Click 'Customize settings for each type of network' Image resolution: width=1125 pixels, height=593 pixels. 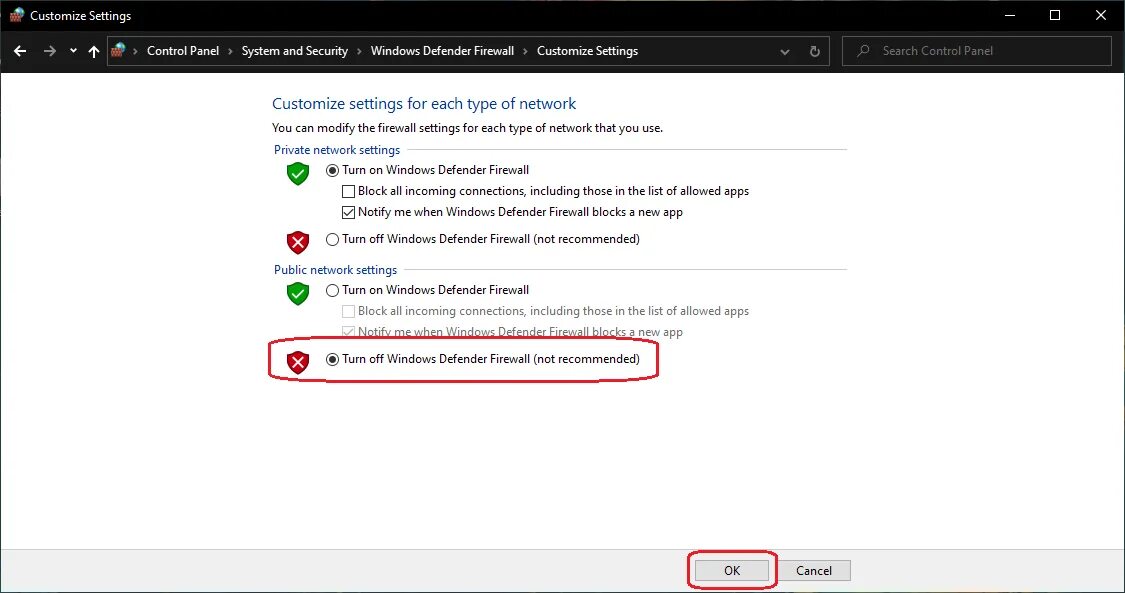coord(424,104)
